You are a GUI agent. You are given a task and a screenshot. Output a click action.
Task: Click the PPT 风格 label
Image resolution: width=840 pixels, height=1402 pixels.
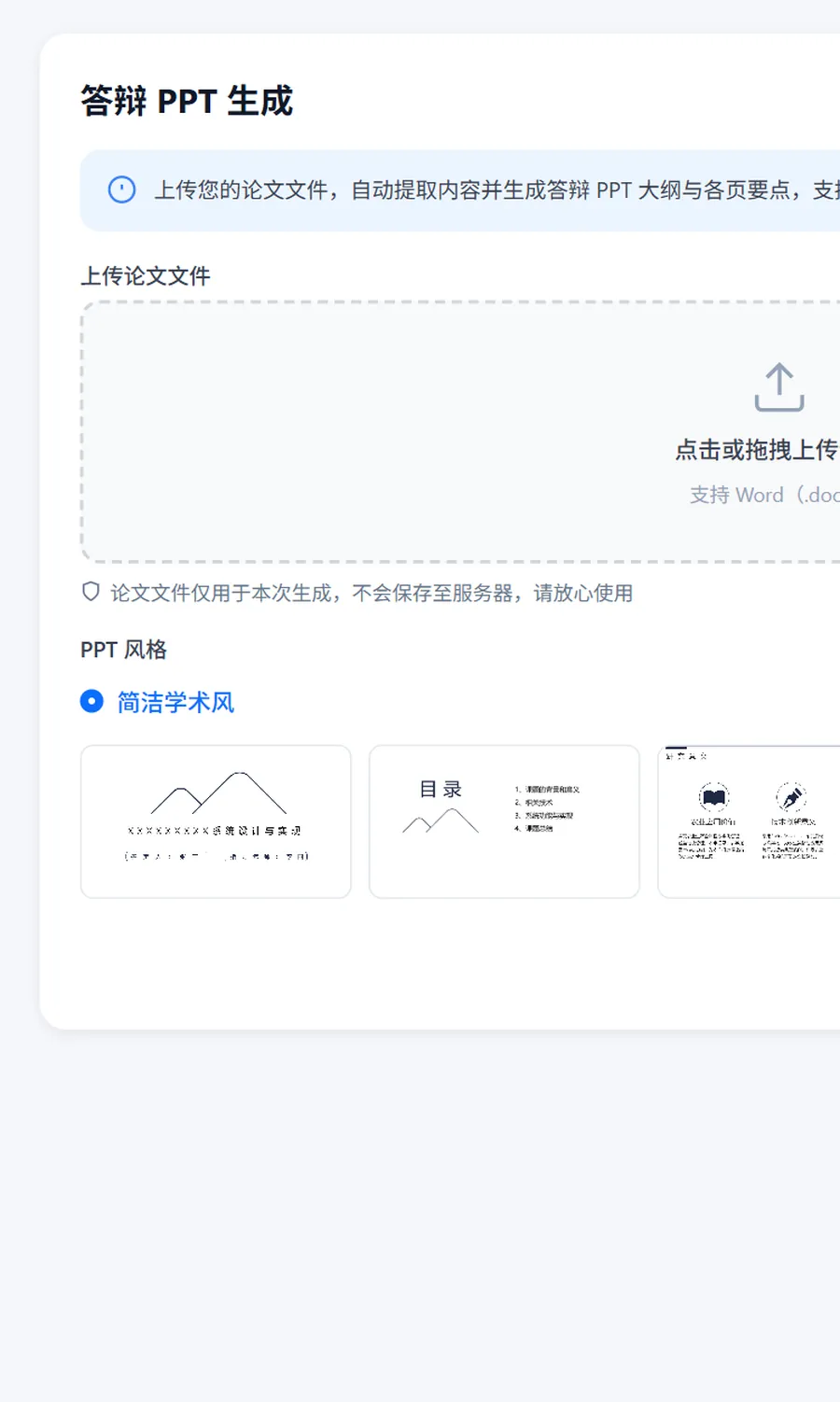(123, 650)
